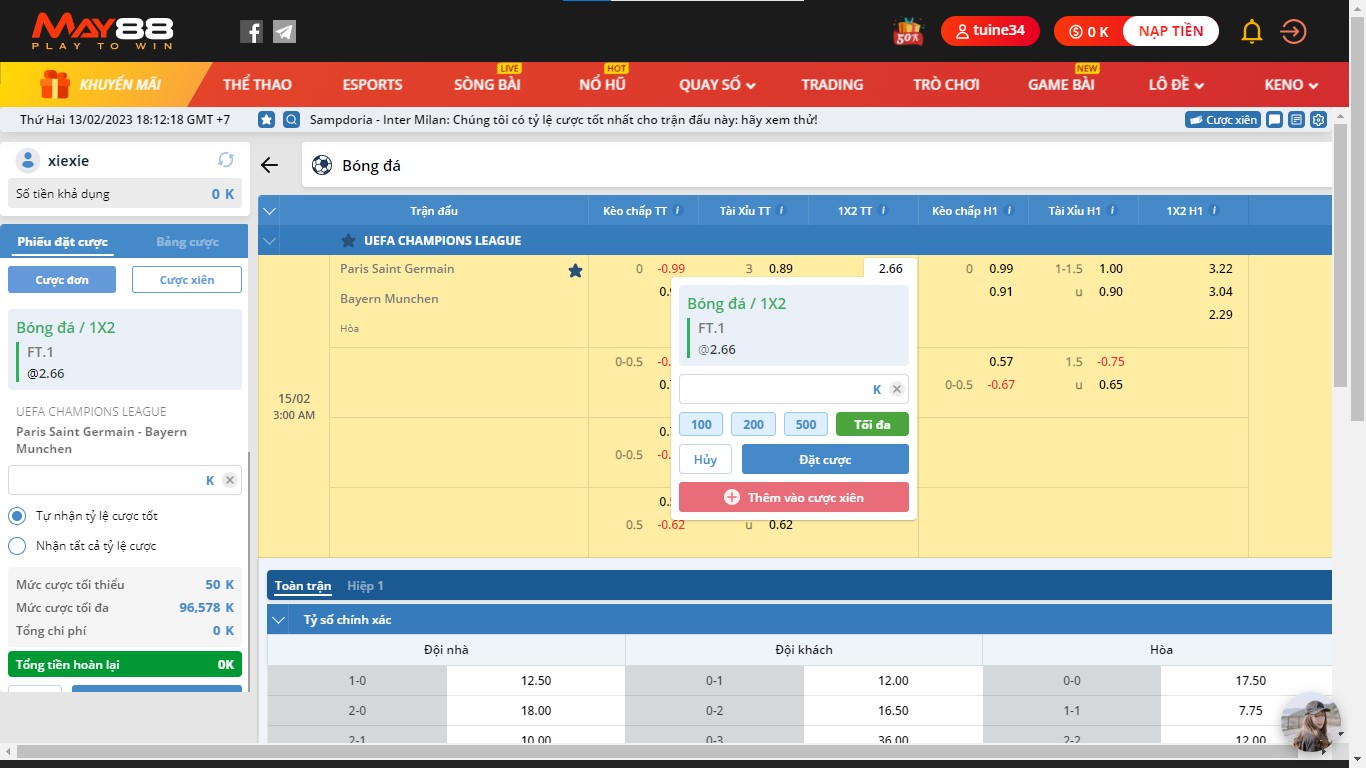Select 'Tự nhận tỷ lệ cược tốt' option
The image size is (1366, 768).
click(17, 516)
